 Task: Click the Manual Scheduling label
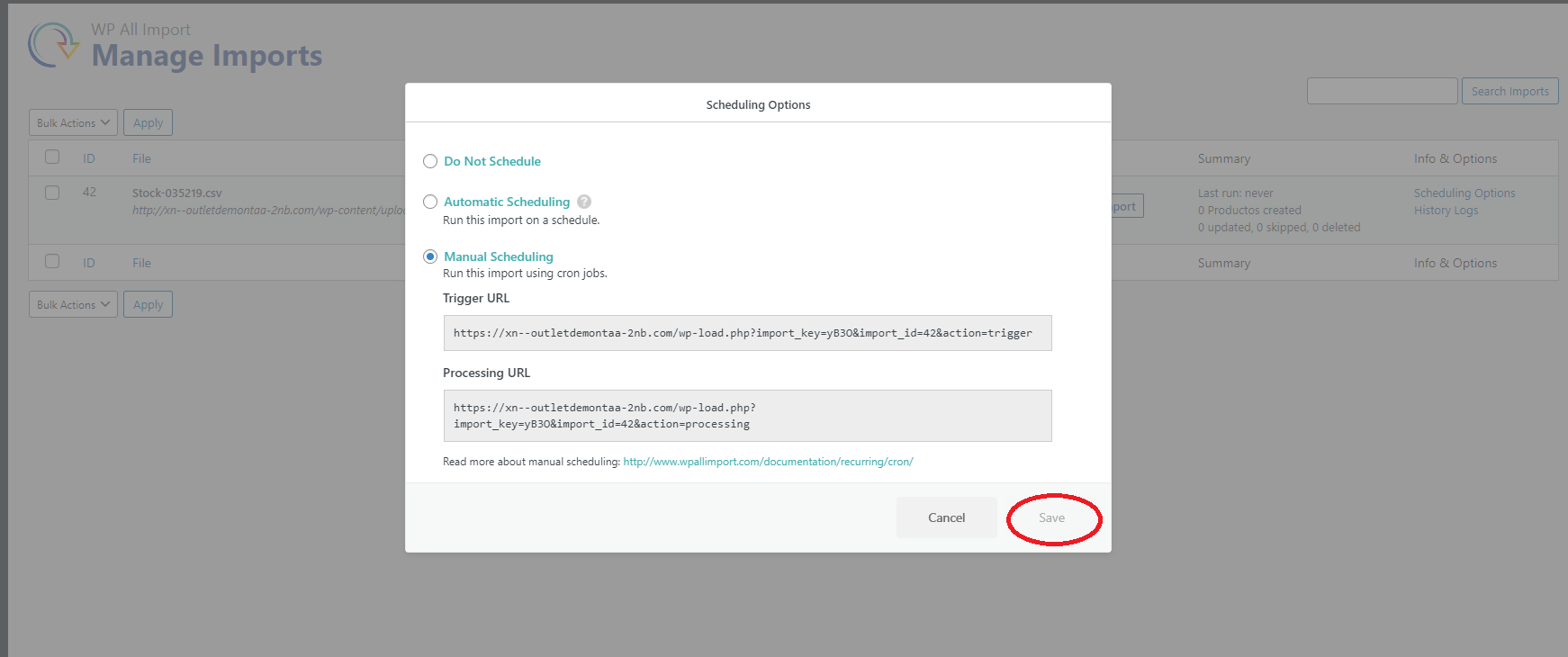pyautogui.click(x=499, y=256)
